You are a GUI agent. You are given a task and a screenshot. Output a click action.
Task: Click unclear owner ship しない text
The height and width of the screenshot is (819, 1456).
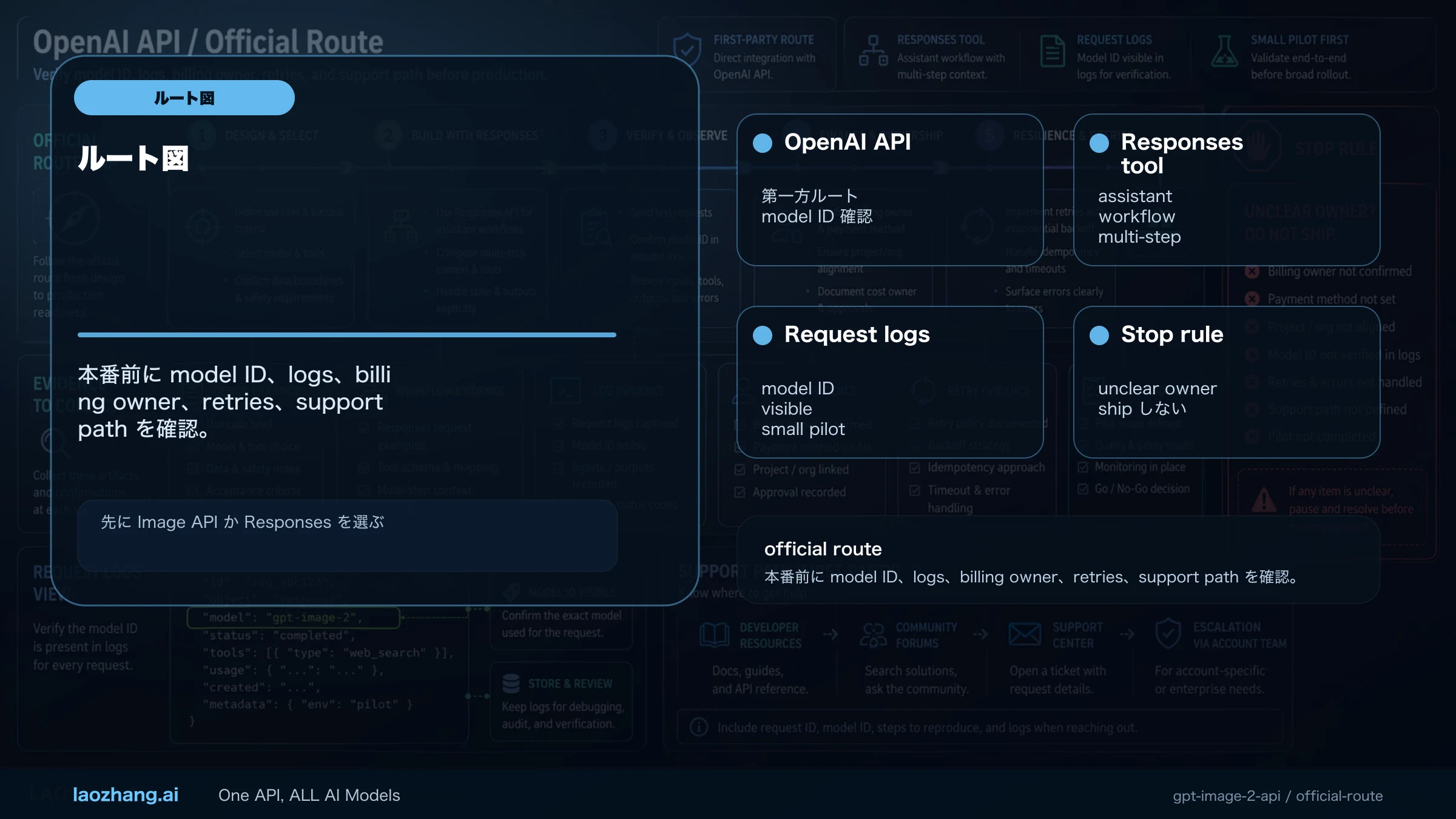click(x=1158, y=399)
